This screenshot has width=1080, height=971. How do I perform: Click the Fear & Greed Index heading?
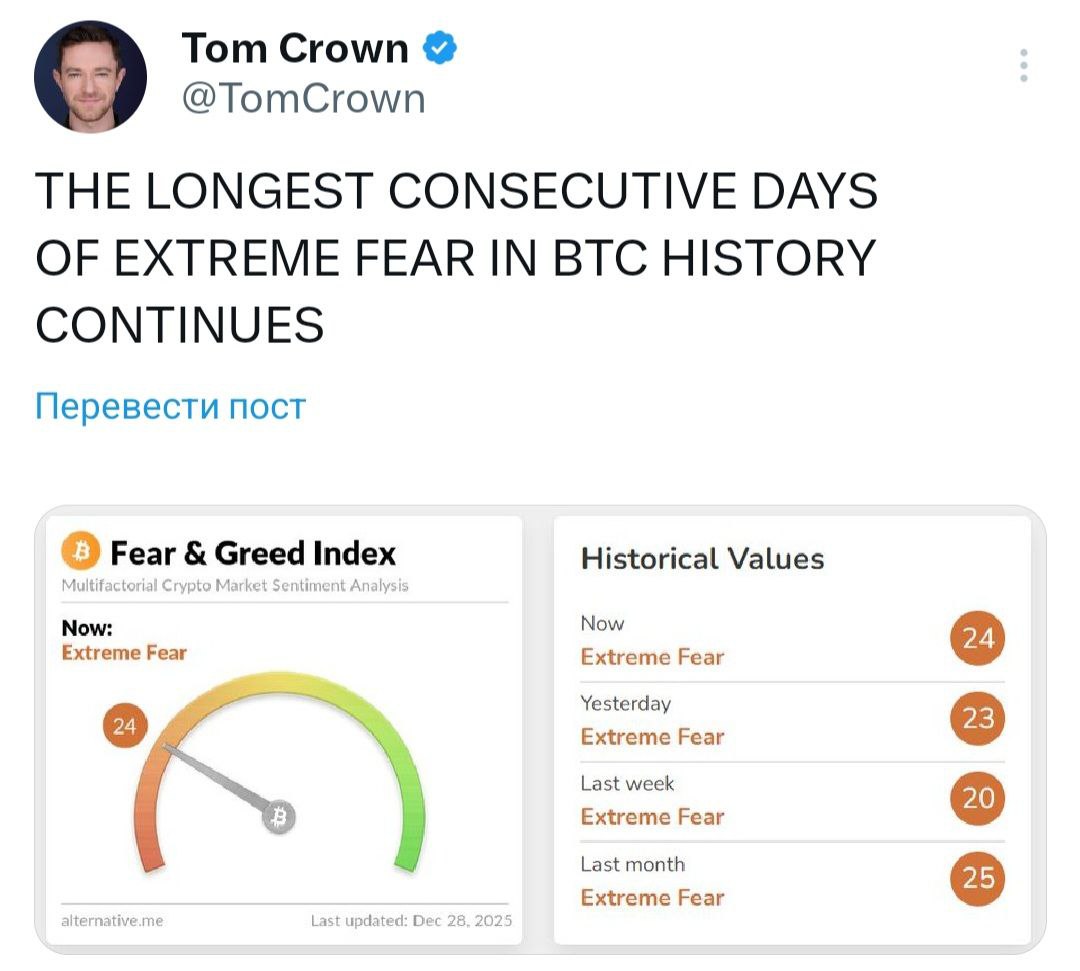tap(253, 553)
